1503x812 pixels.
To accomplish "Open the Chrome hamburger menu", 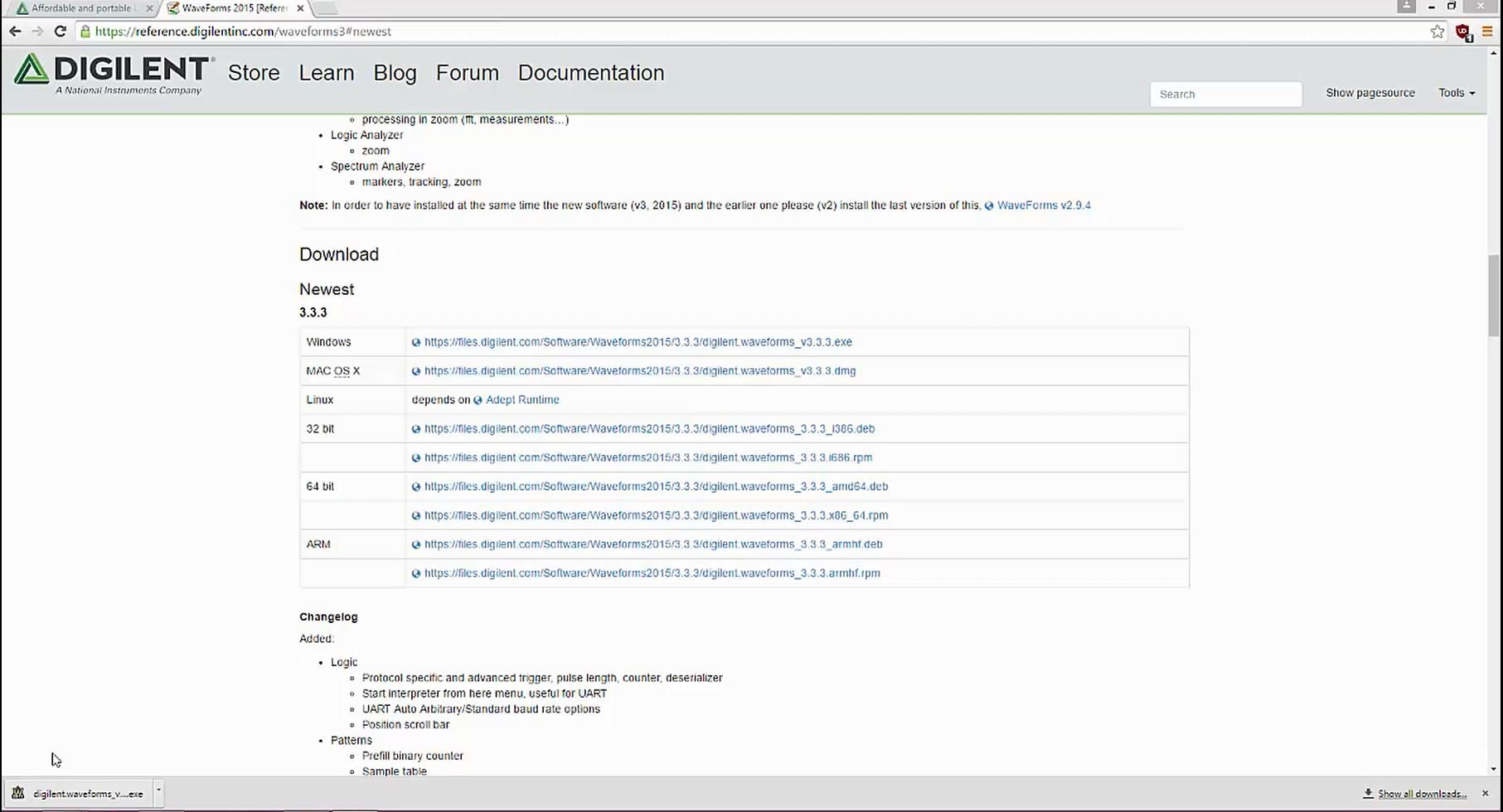I will click(x=1487, y=31).
